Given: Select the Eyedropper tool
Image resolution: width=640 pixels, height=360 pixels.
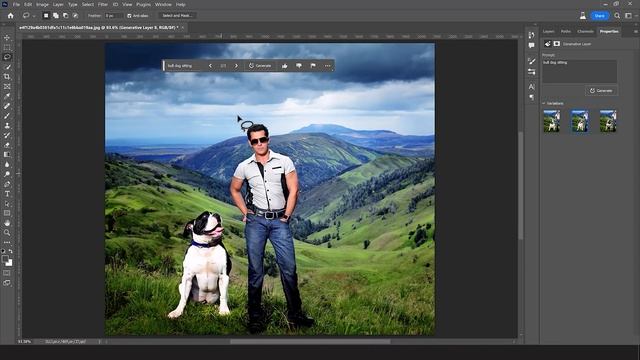Looking at the screenshot, I should [x=7, y=96].
